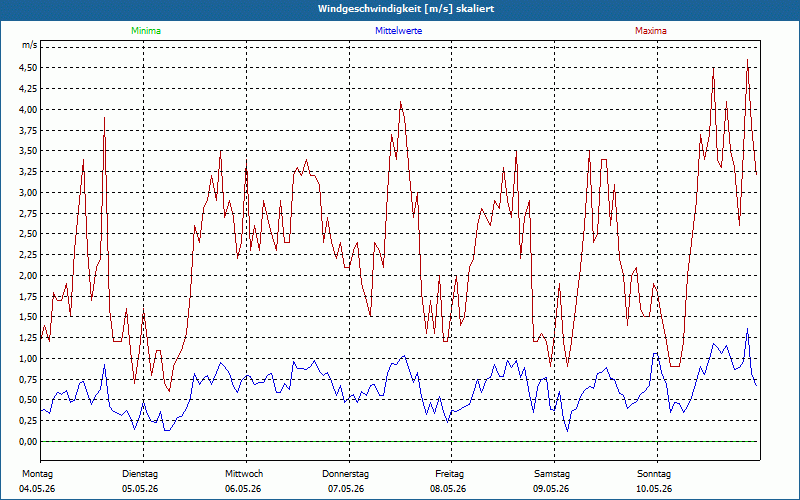Screen dimensions: 800x500
Task: Click the 05.05.26 date label
Action: coord(140,489)
